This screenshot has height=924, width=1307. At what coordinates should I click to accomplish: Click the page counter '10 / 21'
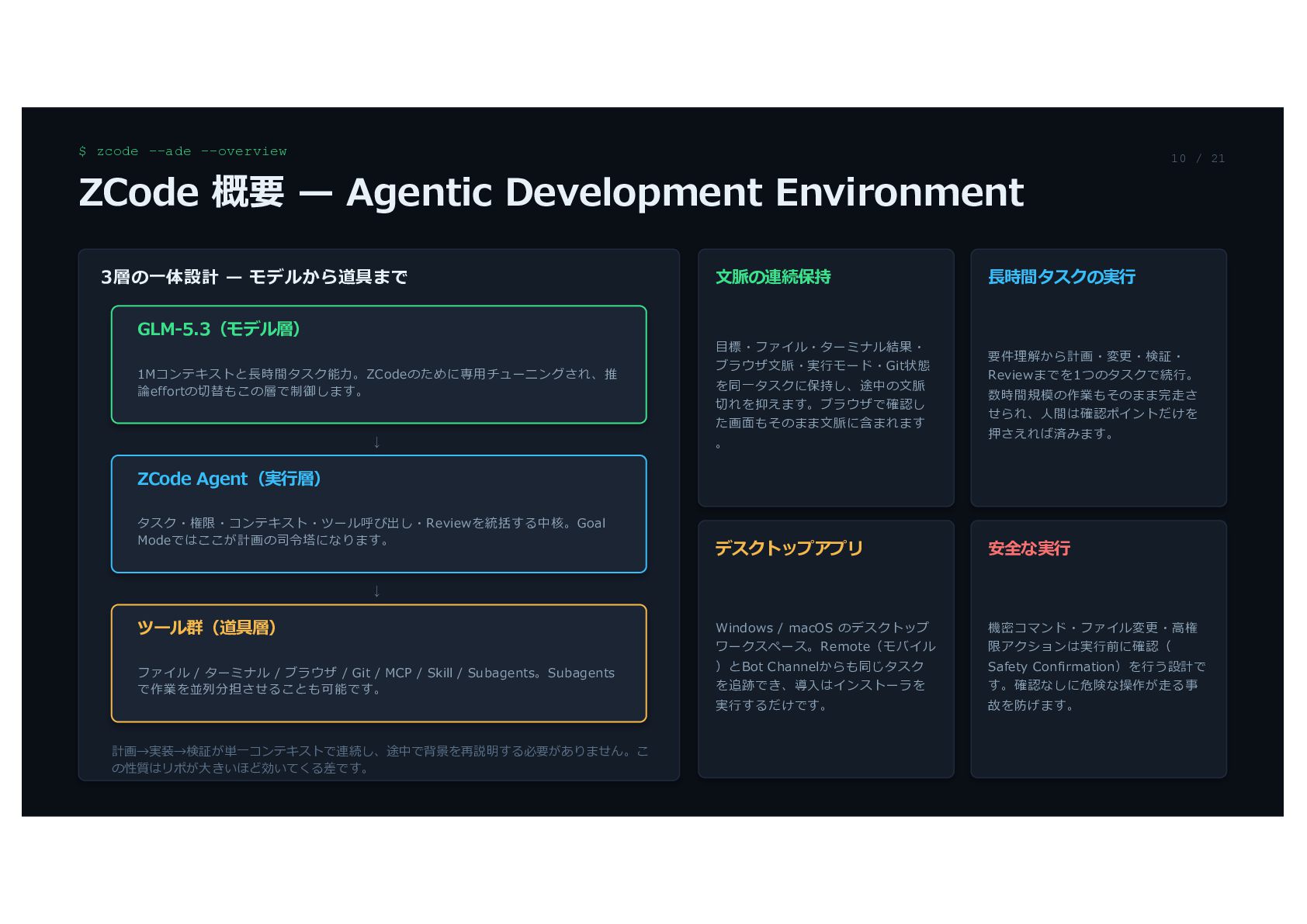tap(1198, 158)
